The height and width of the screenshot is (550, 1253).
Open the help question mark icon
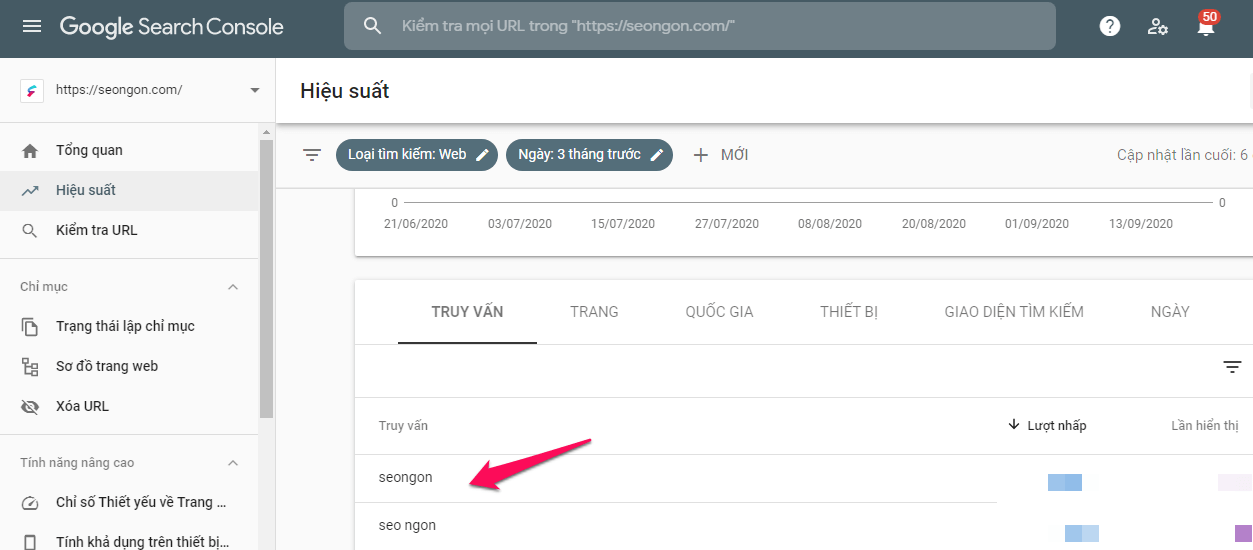click(1110, 27)
